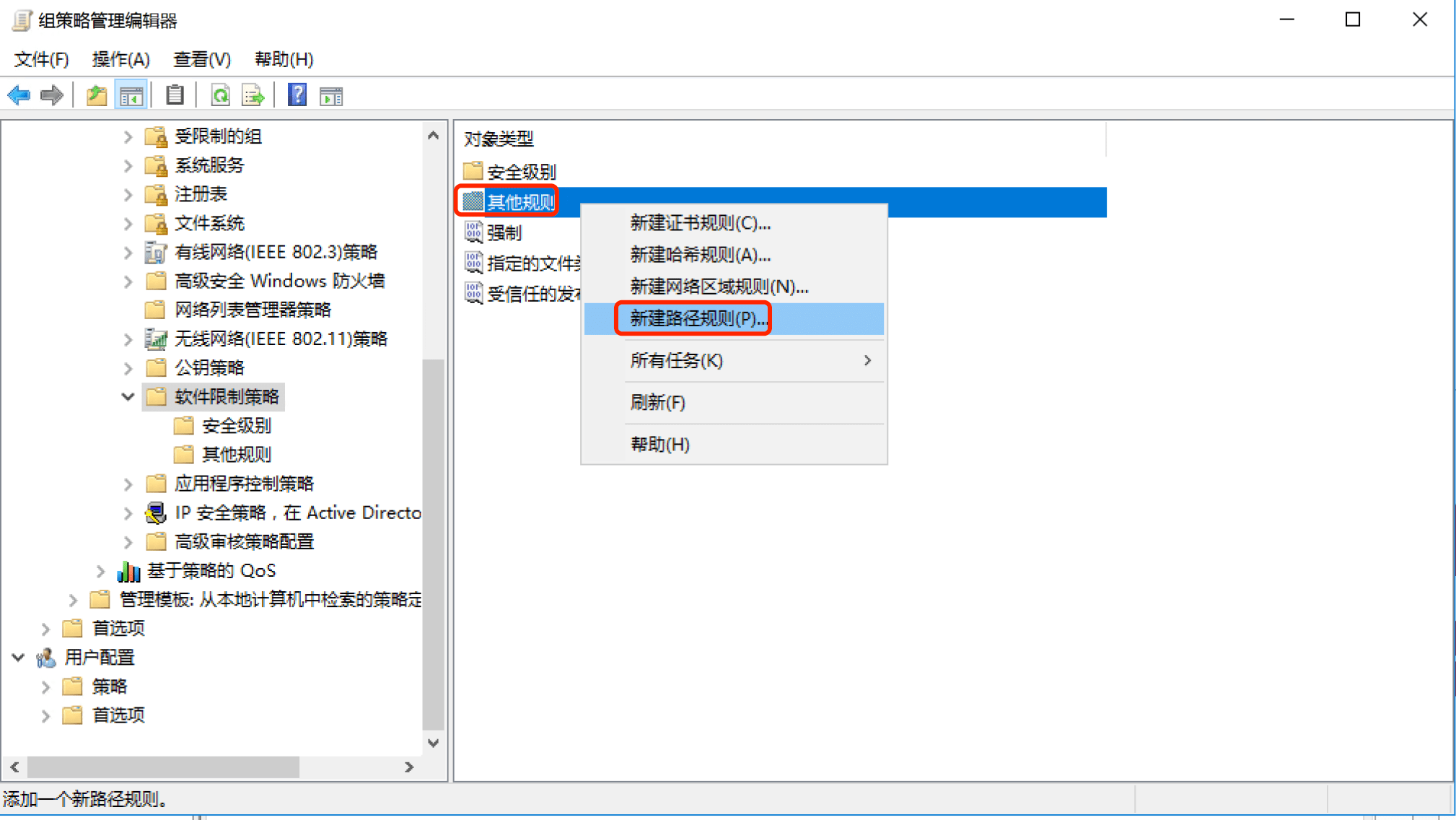Image resolution: width=1456 pixels, height=820 pixels.
Task: Open the 查看(V) menu
Action: [202, 59]
